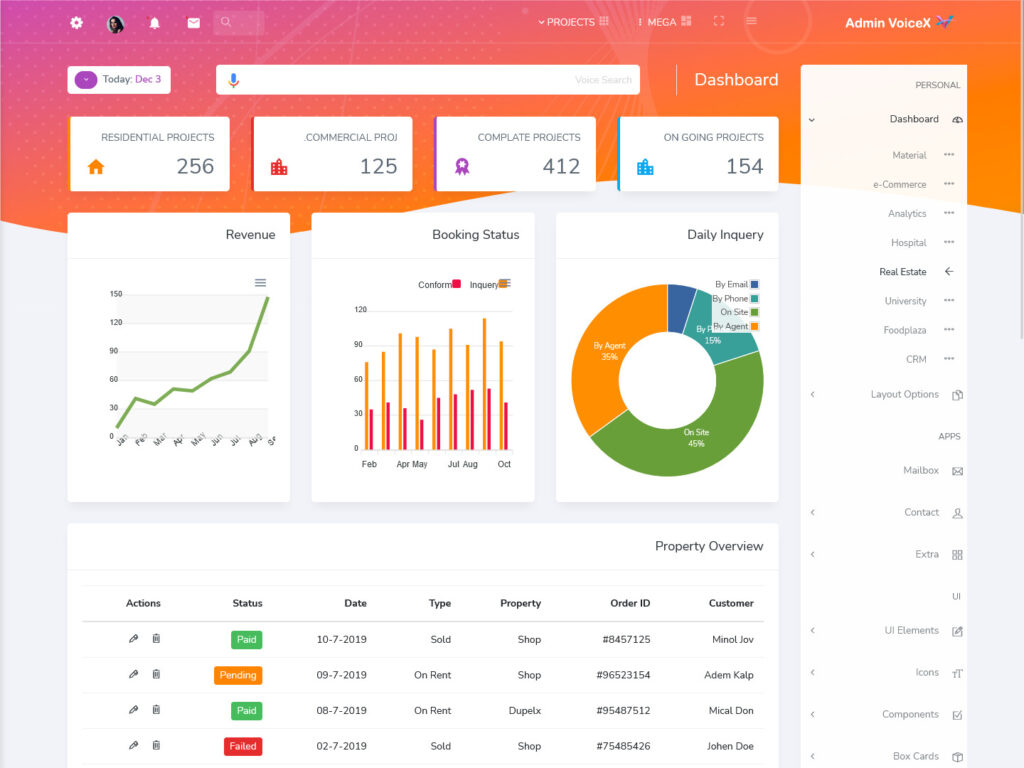Click the Components checkbox icon
Image resolution: width=1024 pixels, height=768 pixels.
tap(957, 715)
